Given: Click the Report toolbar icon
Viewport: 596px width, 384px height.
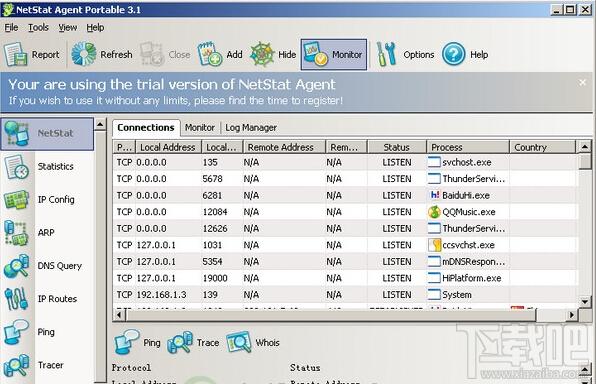Looking at the screenshot, I should pos(15,54).
